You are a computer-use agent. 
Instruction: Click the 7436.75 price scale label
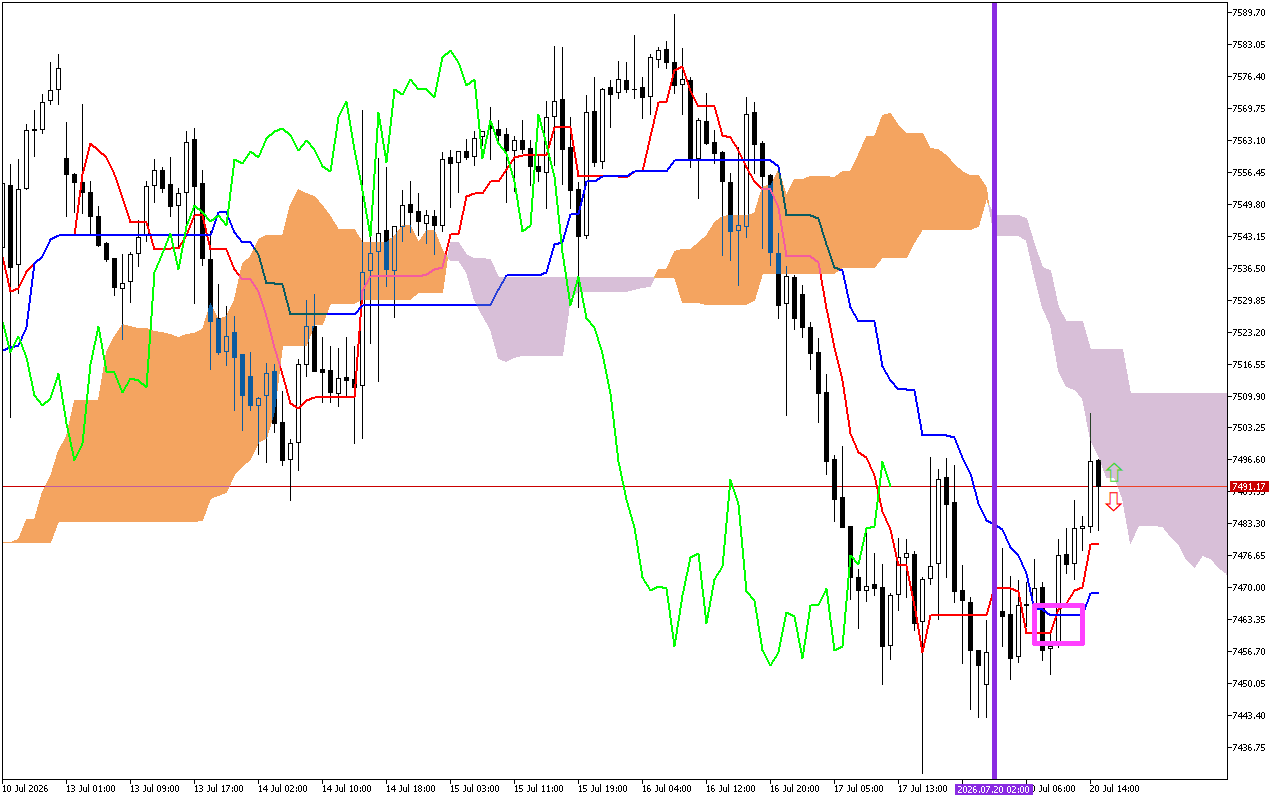click(1251, 748)
